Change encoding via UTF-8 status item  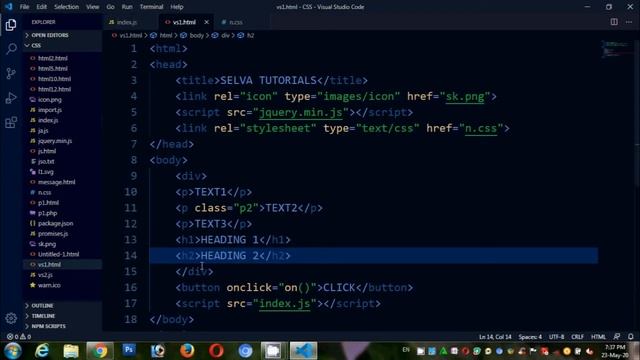click(556, 337)
